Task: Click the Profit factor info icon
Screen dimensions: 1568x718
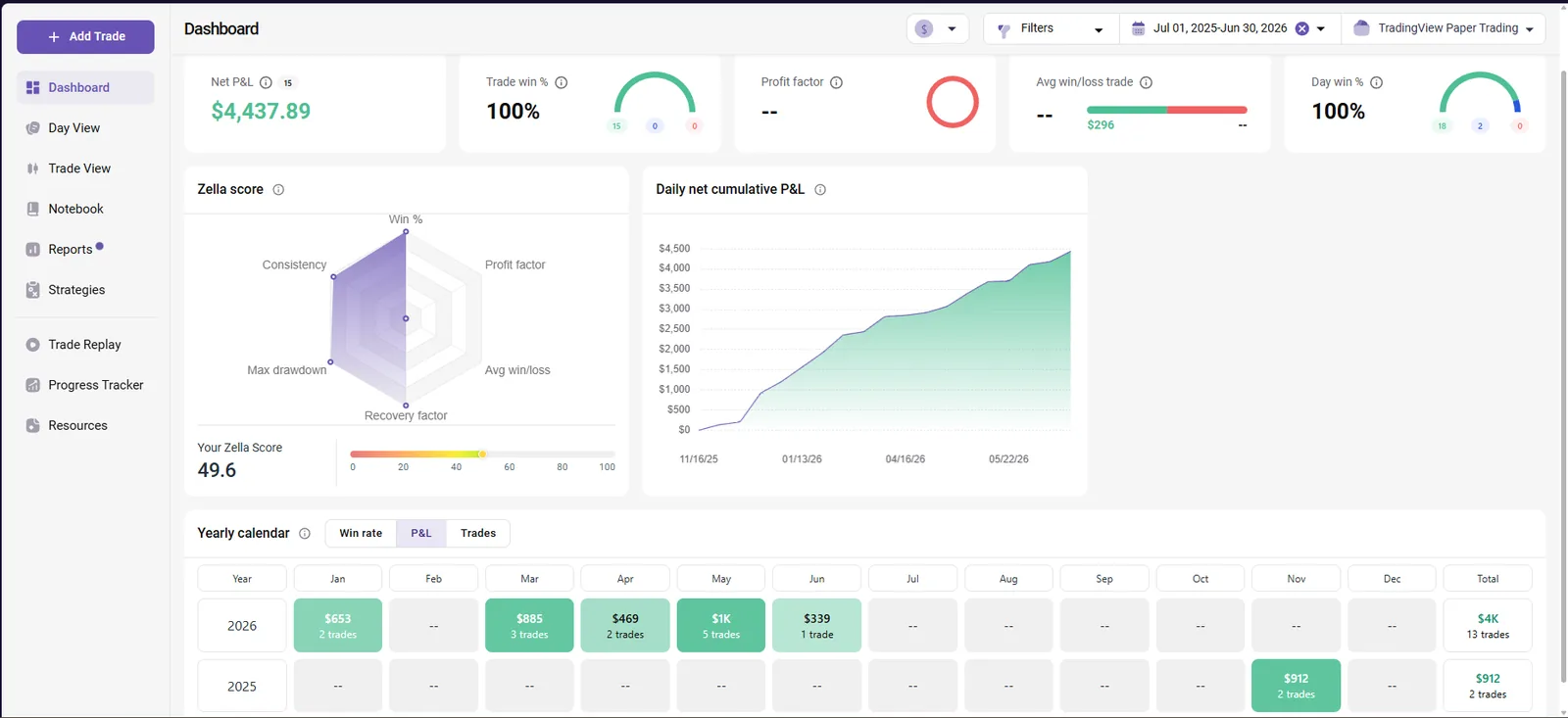Action: pyautogui.click(x=836, y=82)
